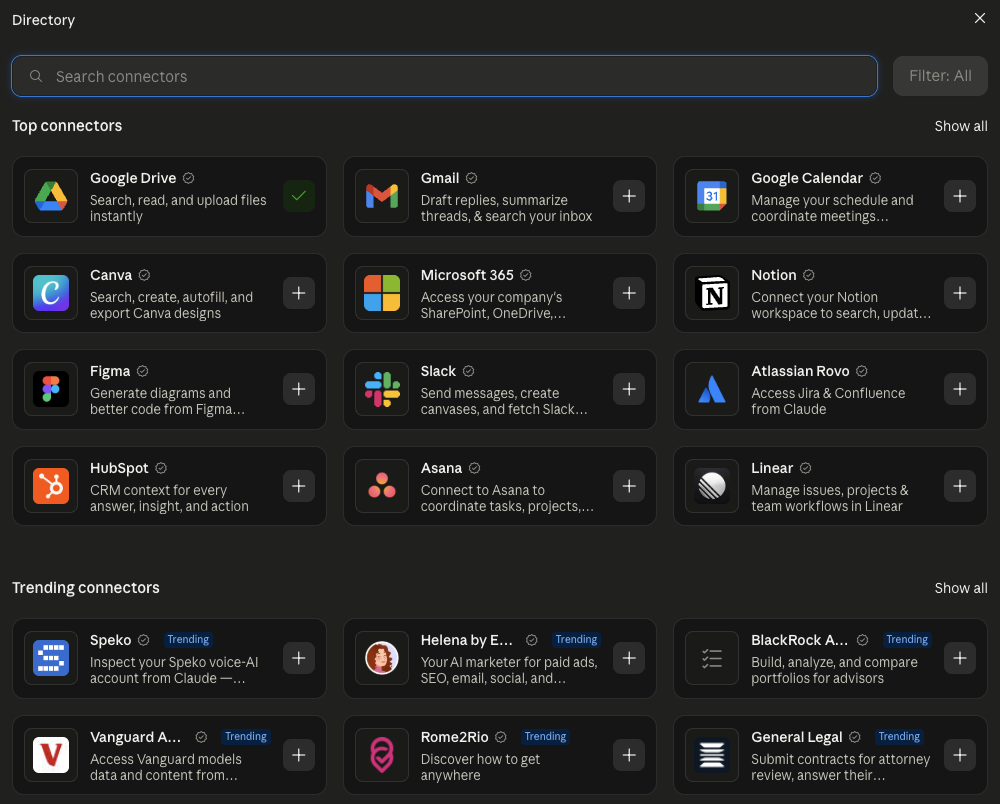This screenshot has height=804, width=1000.
Task: Close the Directory dialog
Action: (x=980, y=18)
